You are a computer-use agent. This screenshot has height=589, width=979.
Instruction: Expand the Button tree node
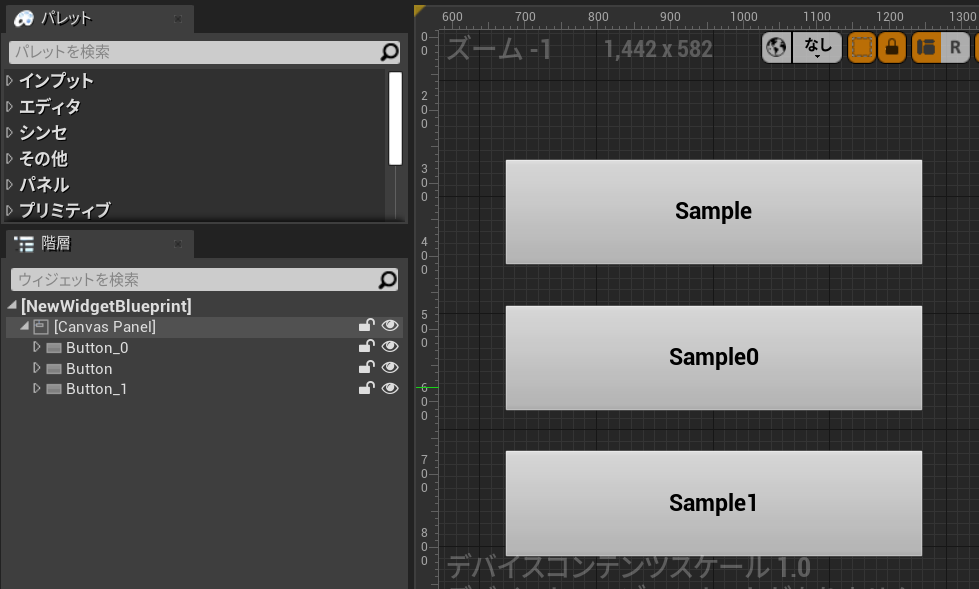(37, 368)
